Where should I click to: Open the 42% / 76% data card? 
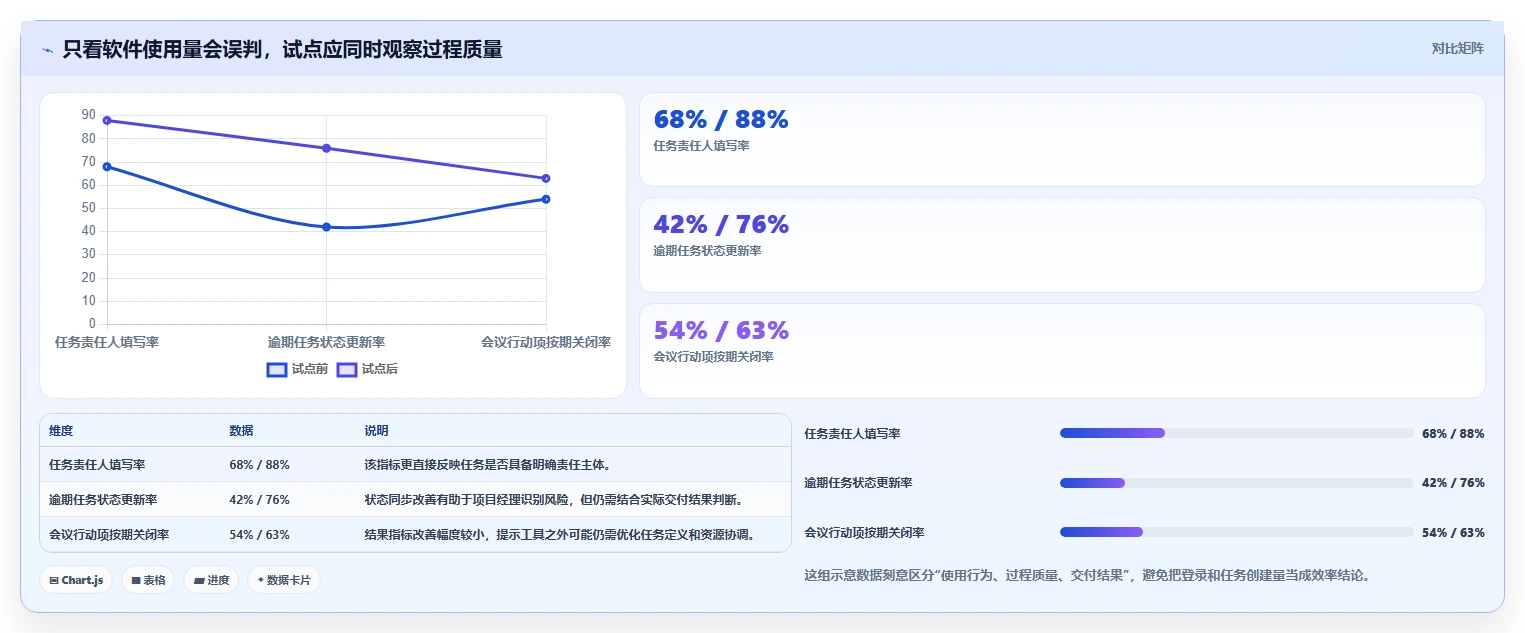tap(1062, 245)
